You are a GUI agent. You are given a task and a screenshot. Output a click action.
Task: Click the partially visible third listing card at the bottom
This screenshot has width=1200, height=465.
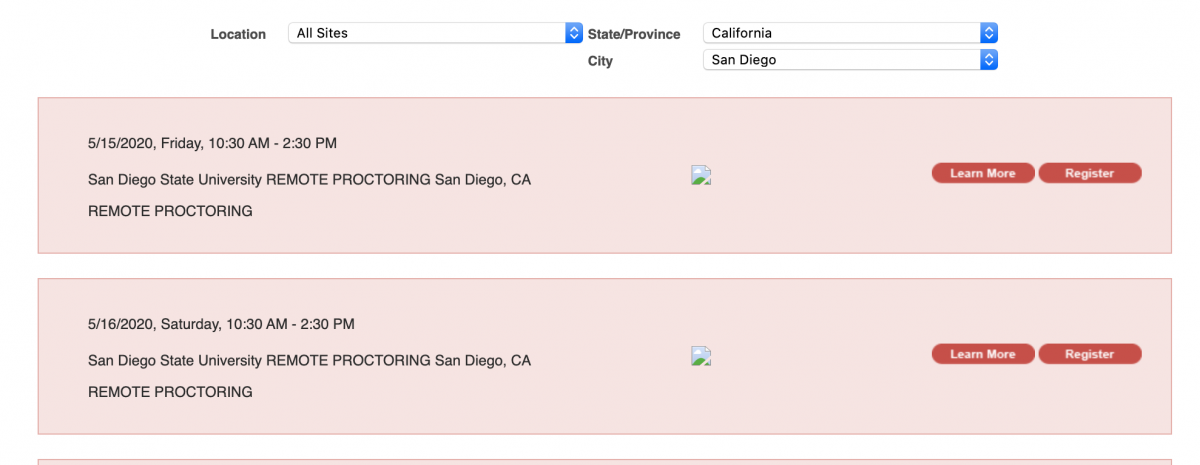604,462
